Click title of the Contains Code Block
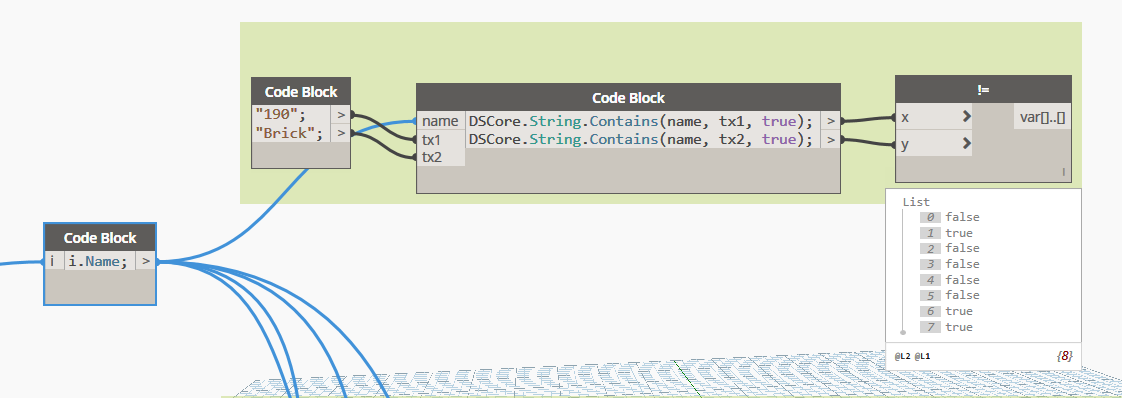The height and width of the screenshot is (398, 1122). pyautogui.click(x=628, y=97)
